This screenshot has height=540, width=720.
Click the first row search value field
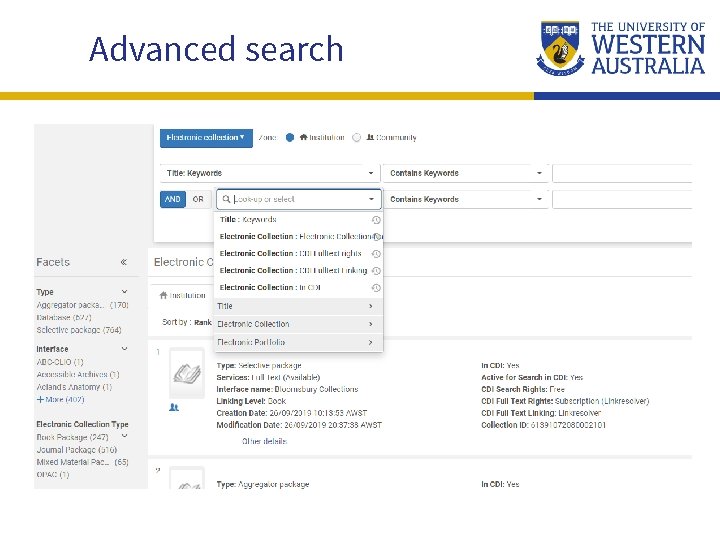[622, 173]
